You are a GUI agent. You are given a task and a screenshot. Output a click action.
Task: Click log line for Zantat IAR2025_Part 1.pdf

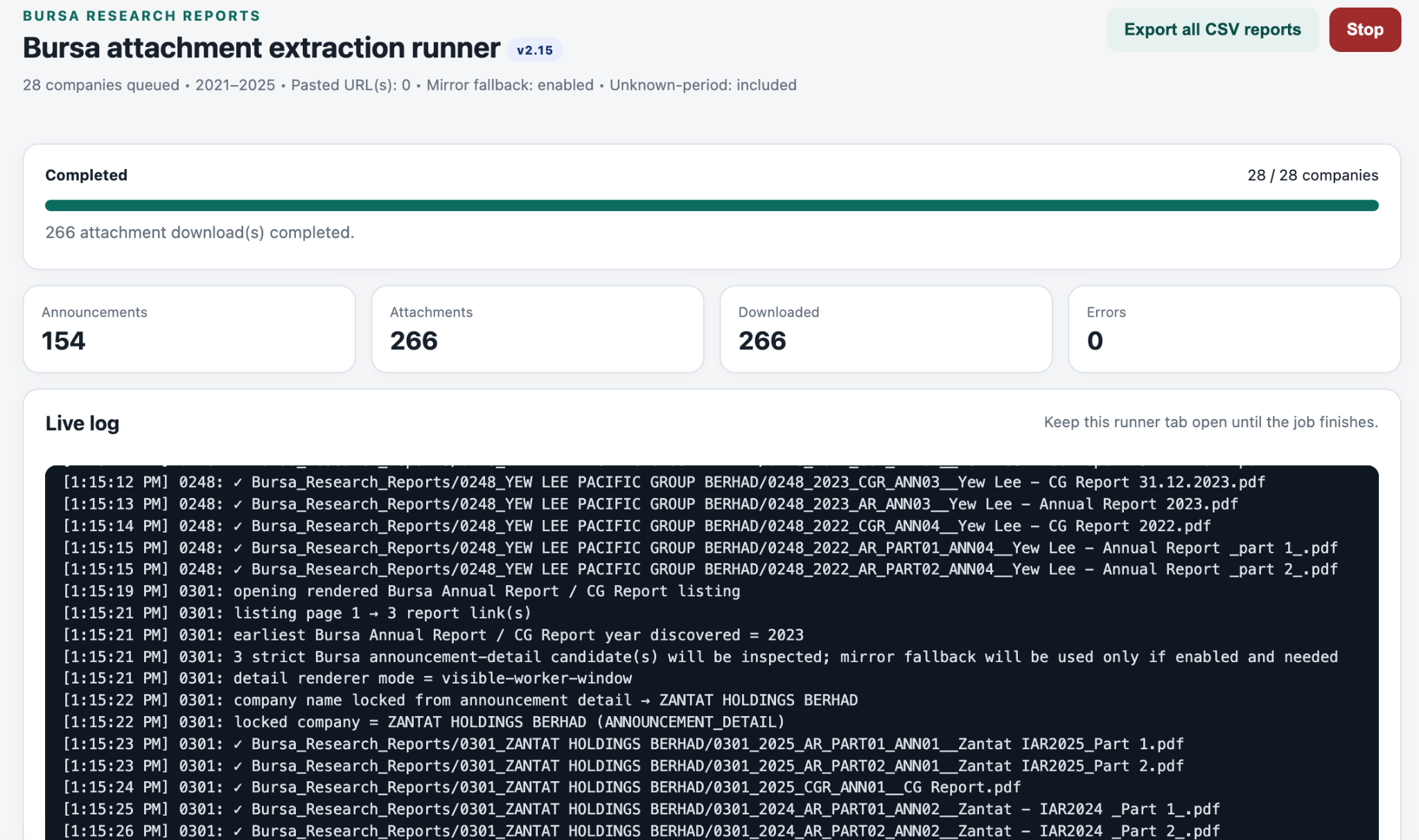623,744
